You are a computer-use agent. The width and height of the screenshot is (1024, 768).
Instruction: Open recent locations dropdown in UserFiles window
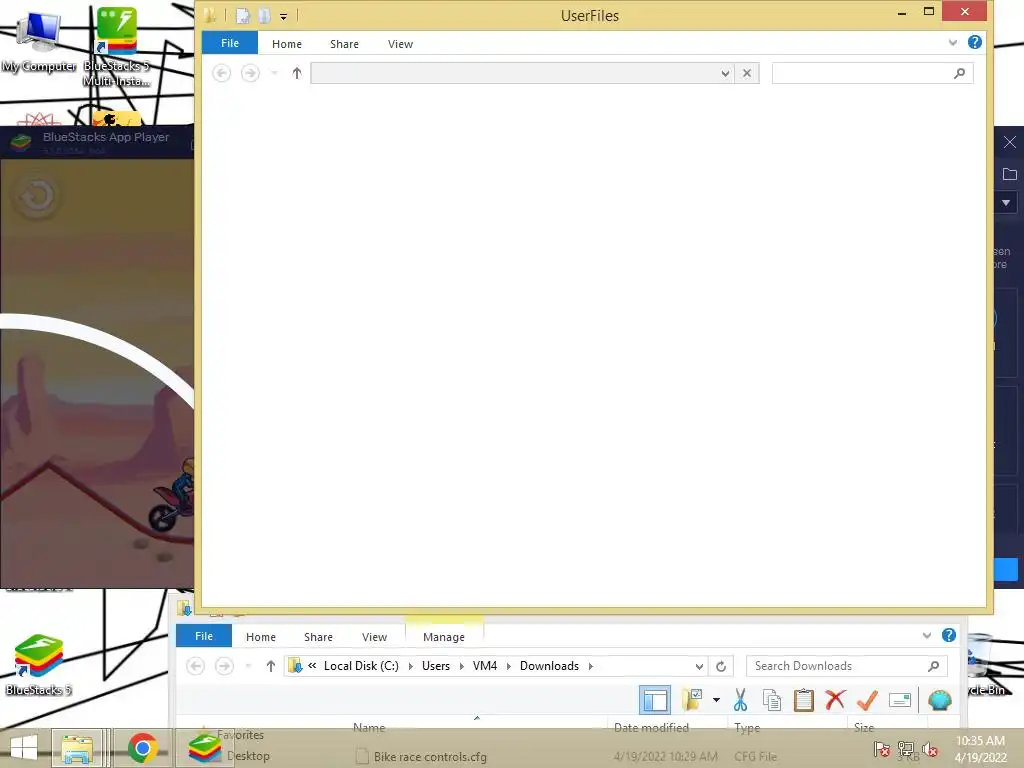[274, 73]
